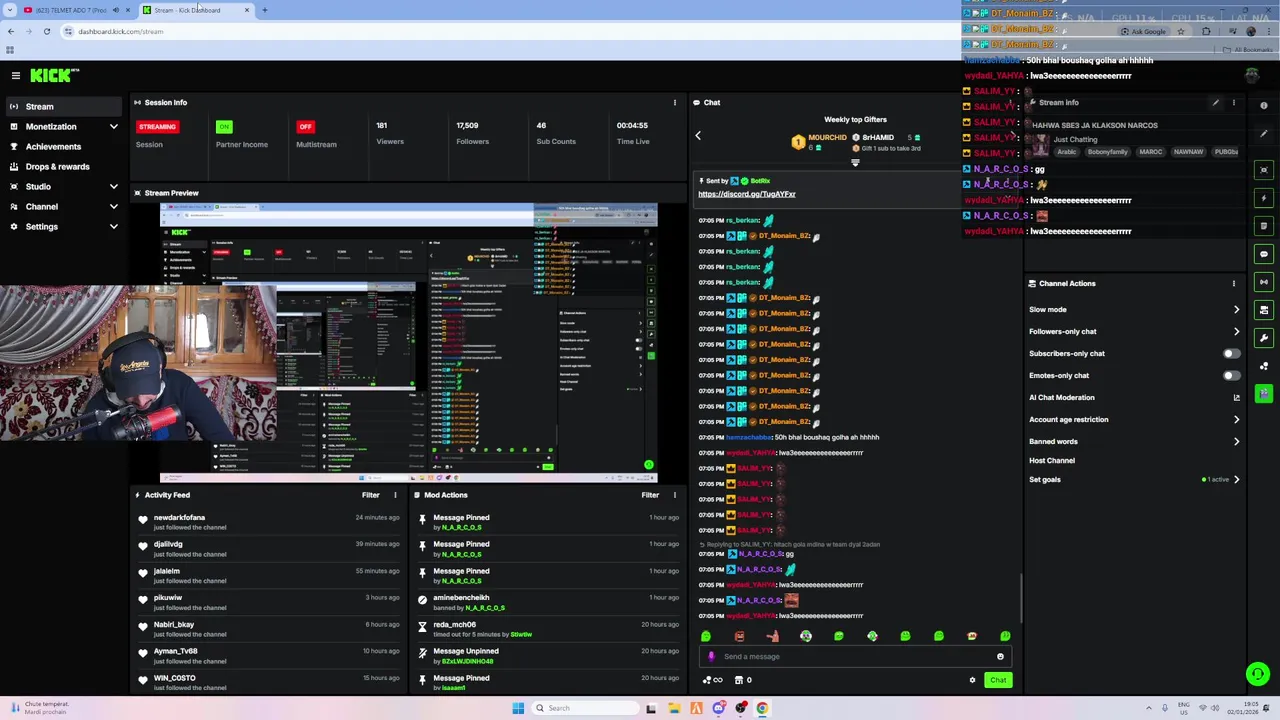Reload the page with the browser refresh button

point(46,31)
